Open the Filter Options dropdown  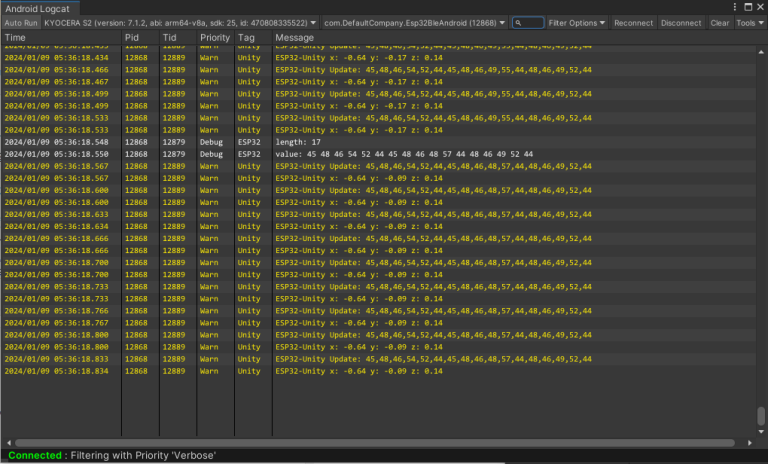[576, 23]
